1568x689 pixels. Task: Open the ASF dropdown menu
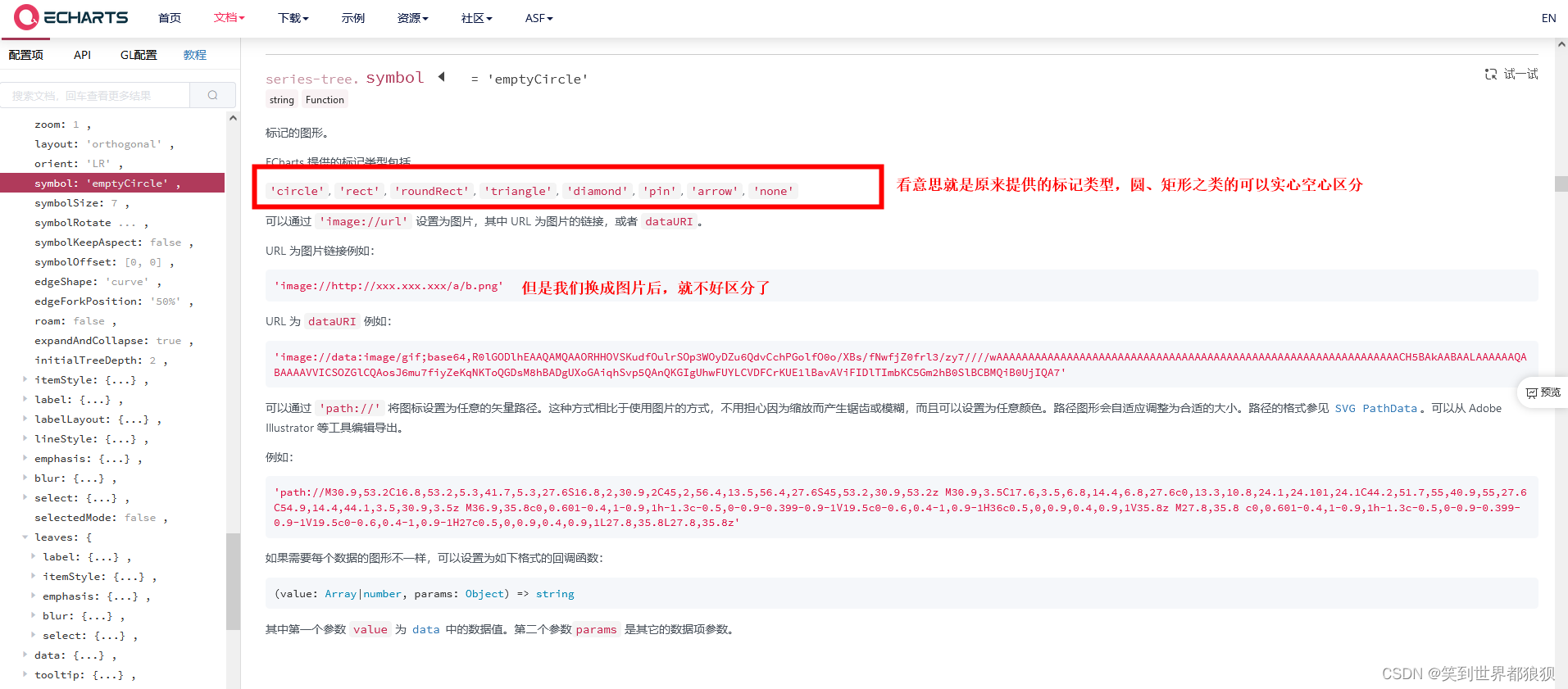point(539,18)
